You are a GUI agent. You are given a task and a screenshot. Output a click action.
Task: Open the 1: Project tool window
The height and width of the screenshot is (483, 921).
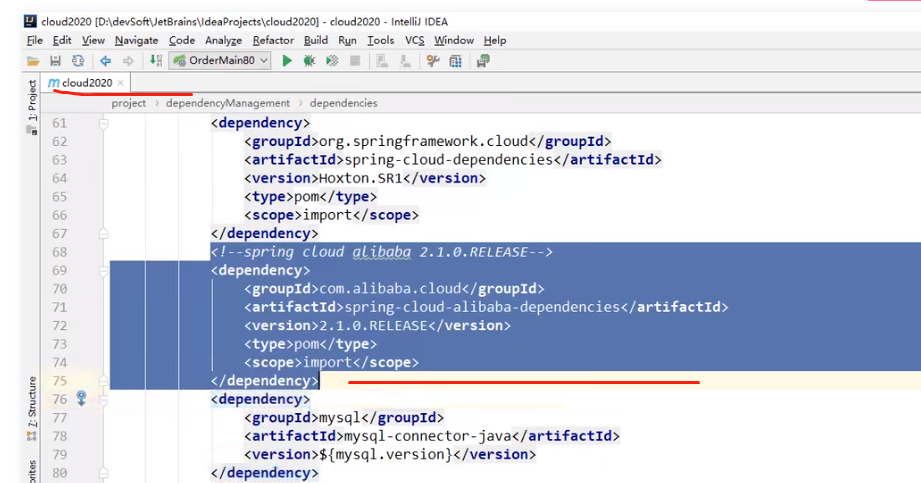[32, 106]
